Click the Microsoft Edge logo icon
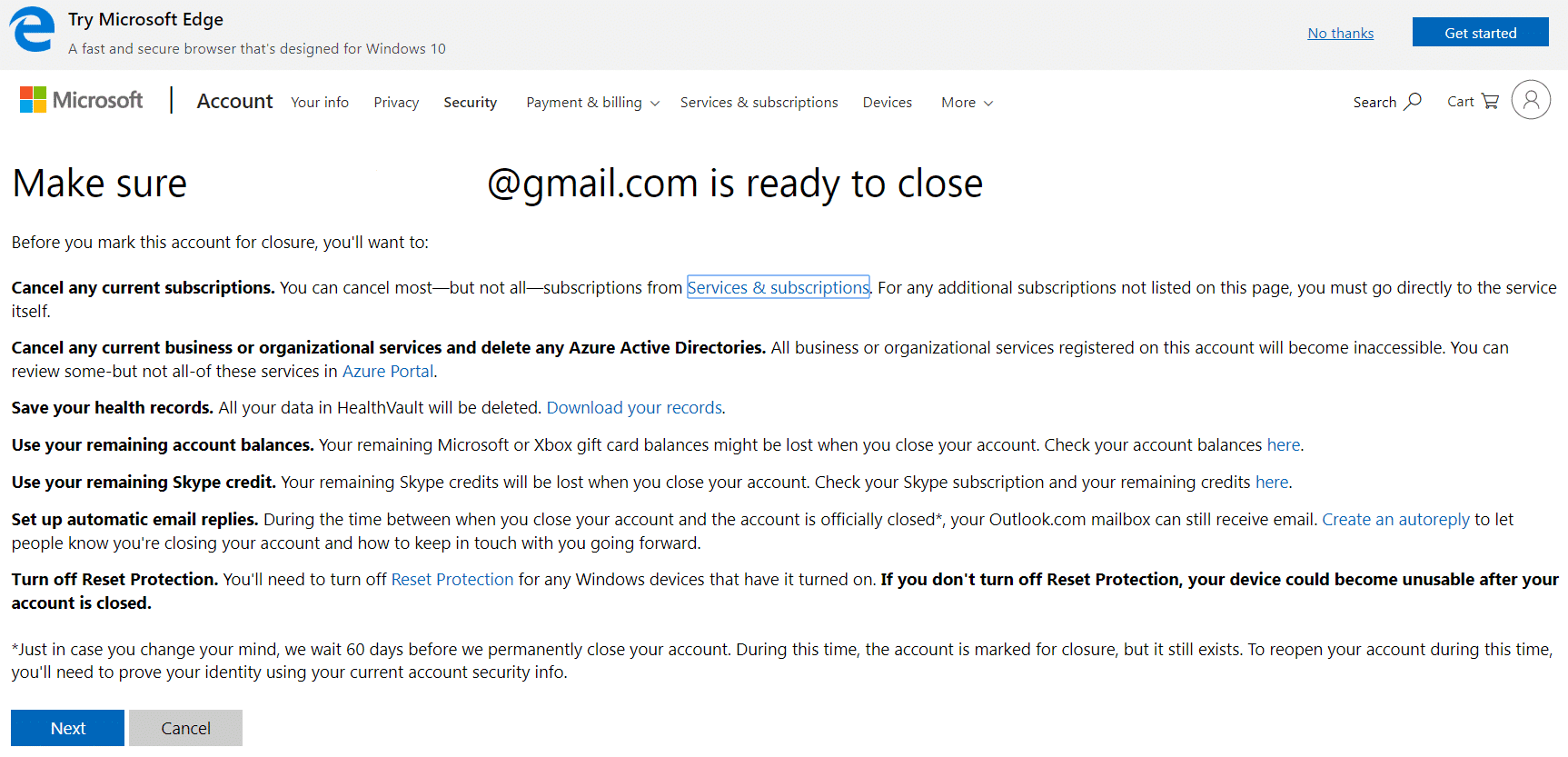Screen dimensions: 1568x757 click(32, 30)
